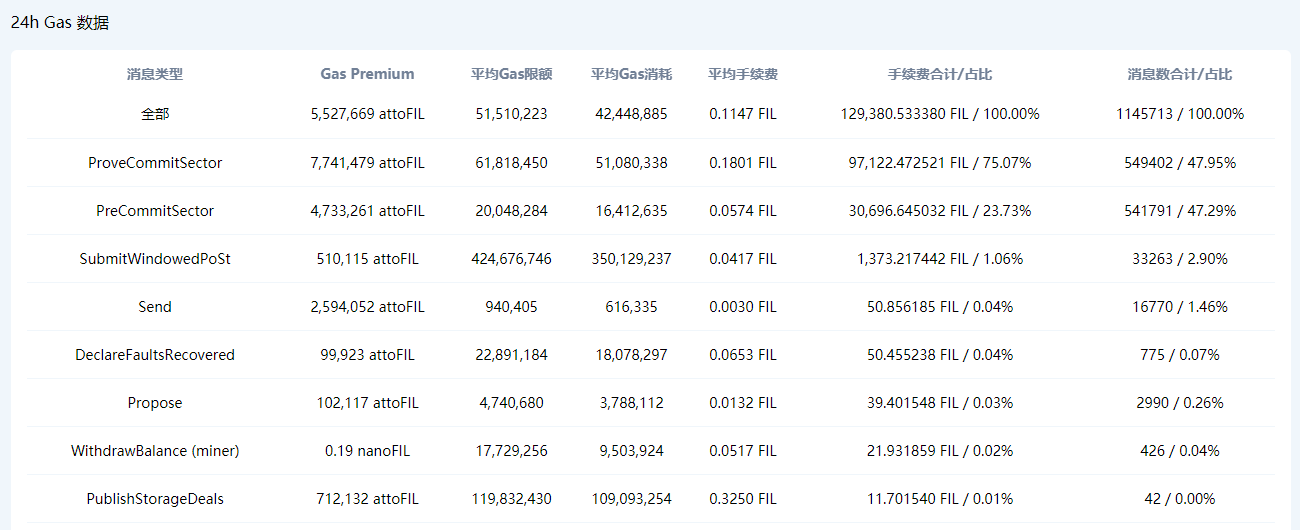Click the 0.0574 FIL average fee
The height and width of the screenshot is (530, 1300).
743,210
